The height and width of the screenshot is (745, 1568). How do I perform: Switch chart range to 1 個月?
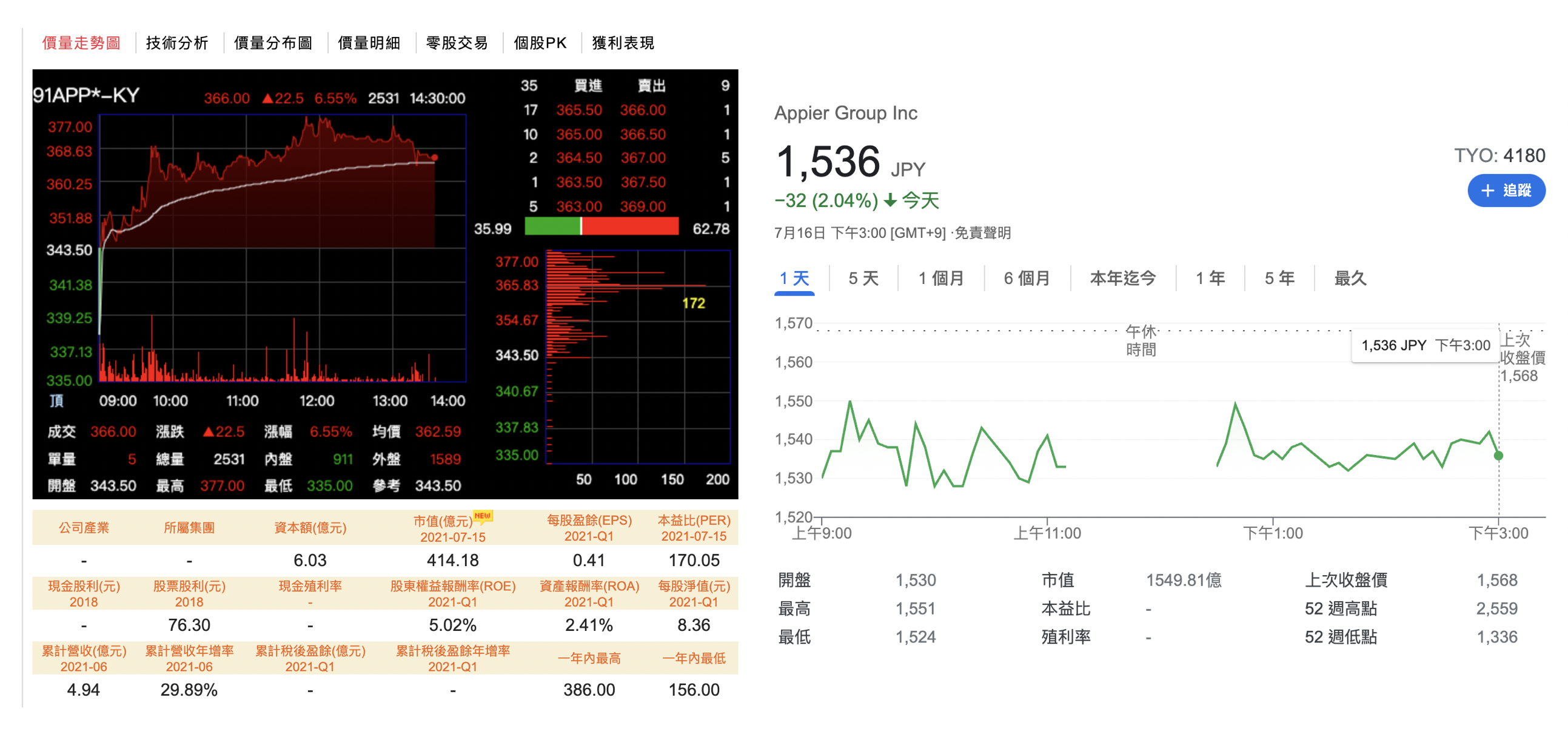click(941, 279)
